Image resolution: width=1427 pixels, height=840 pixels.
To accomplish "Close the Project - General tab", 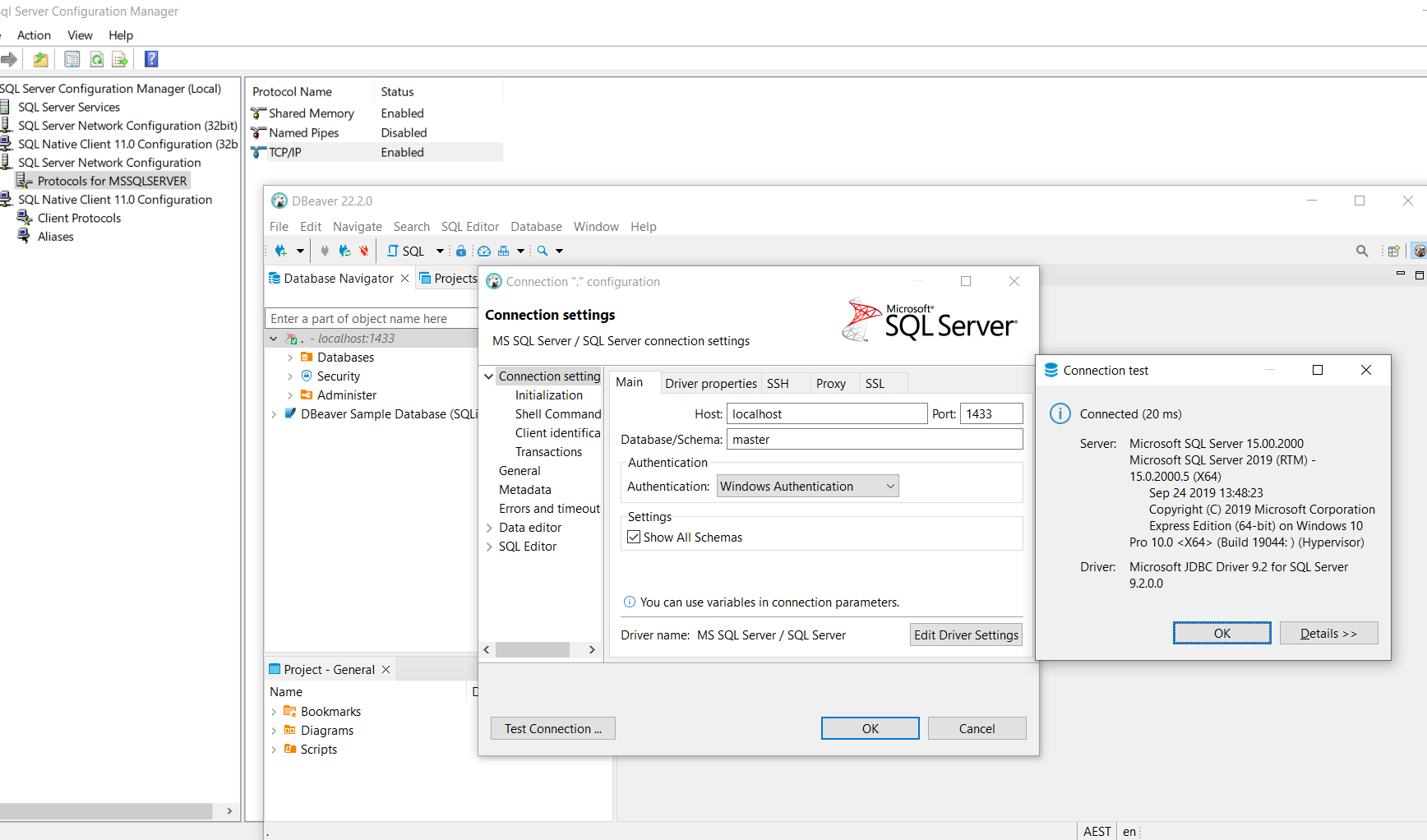I will [x=386, y=670].
